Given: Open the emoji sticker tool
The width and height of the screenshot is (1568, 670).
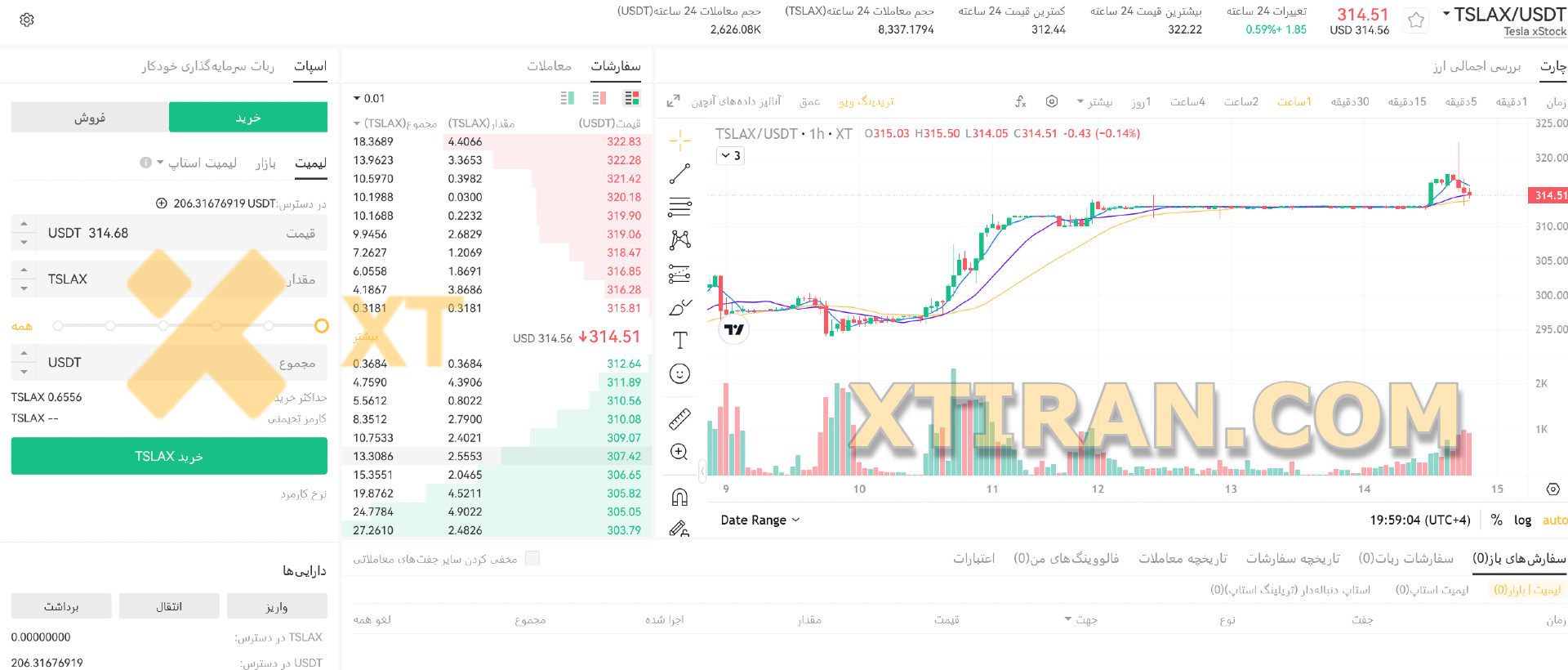Looking at the screenshot, I should pyautogui.click(x=679, y=374).
